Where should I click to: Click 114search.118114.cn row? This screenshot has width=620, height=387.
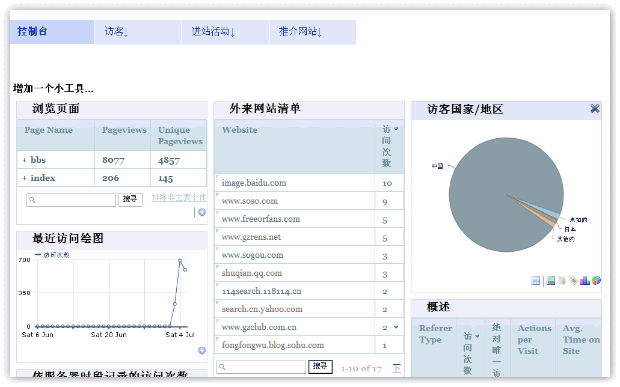[309, 291]
